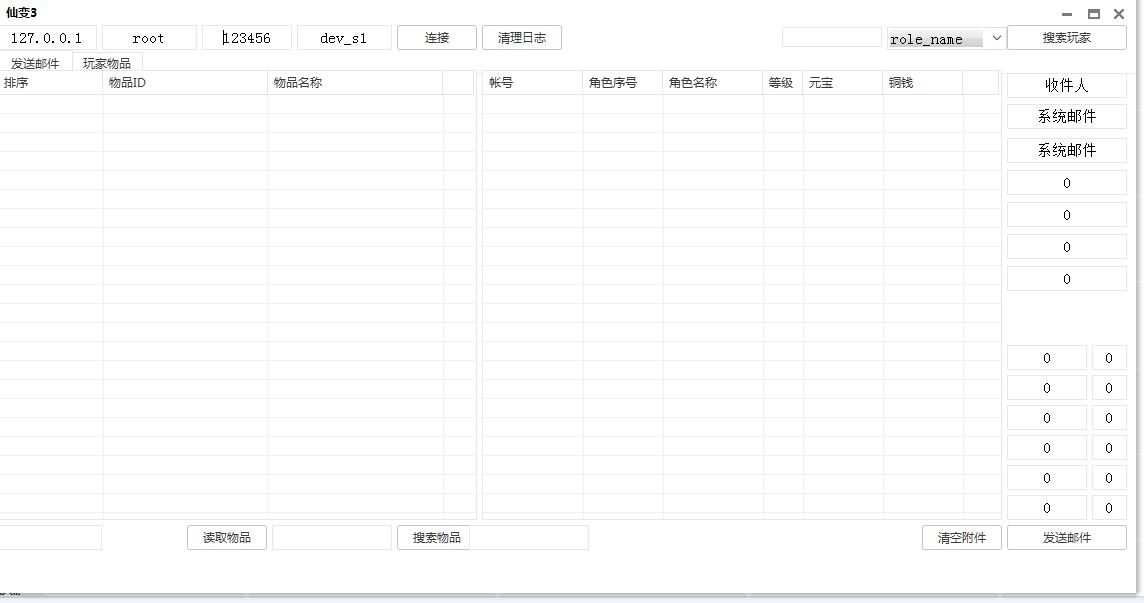Click the player search text box beside role_name

tap(831, 38)
